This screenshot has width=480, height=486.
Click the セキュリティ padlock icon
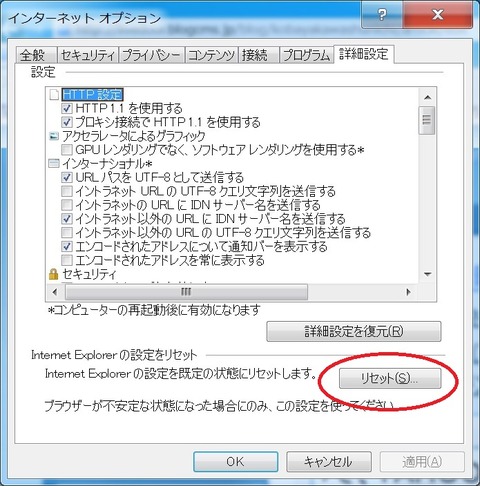53,274
